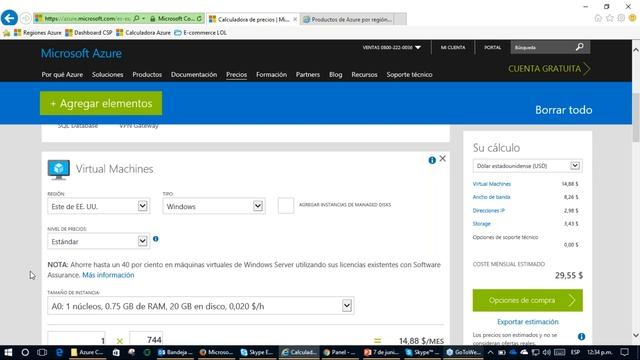Screen dimensions: 640x360
Task: Open the browser tools gear icon
Action: pyautogui.click(x=621, y=18)
